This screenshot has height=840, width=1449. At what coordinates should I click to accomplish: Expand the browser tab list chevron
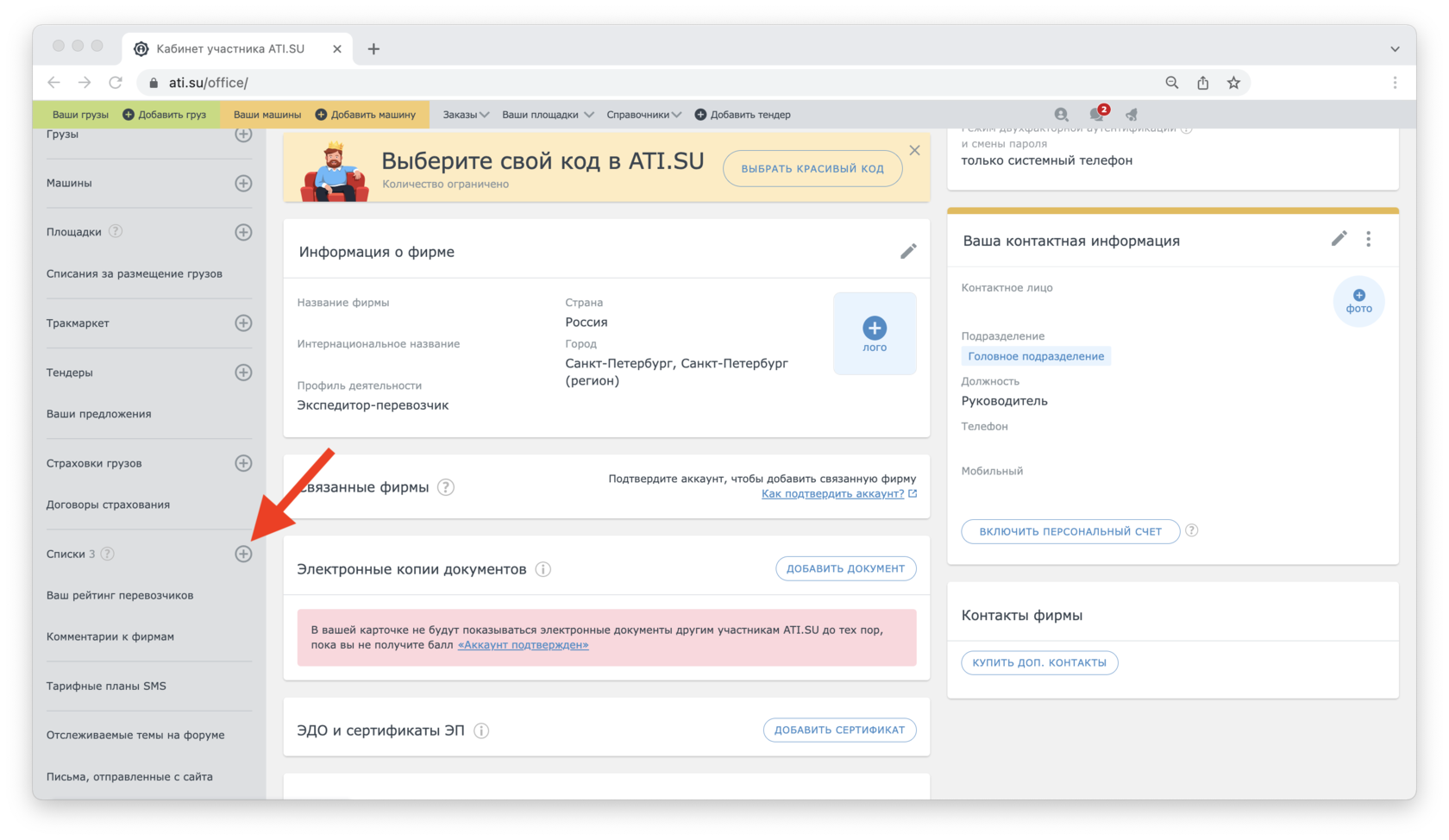point(1395,49)
